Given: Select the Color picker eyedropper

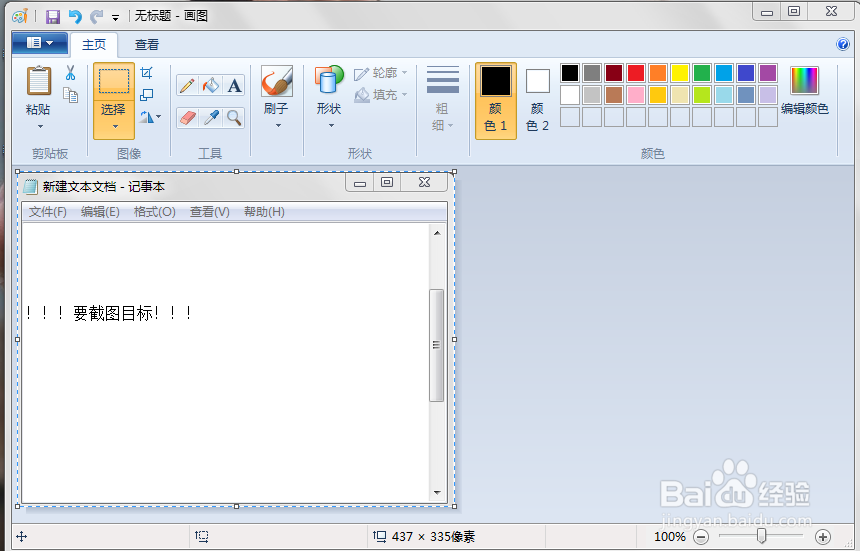Looking at the screenshot, I should pos(211,117).
